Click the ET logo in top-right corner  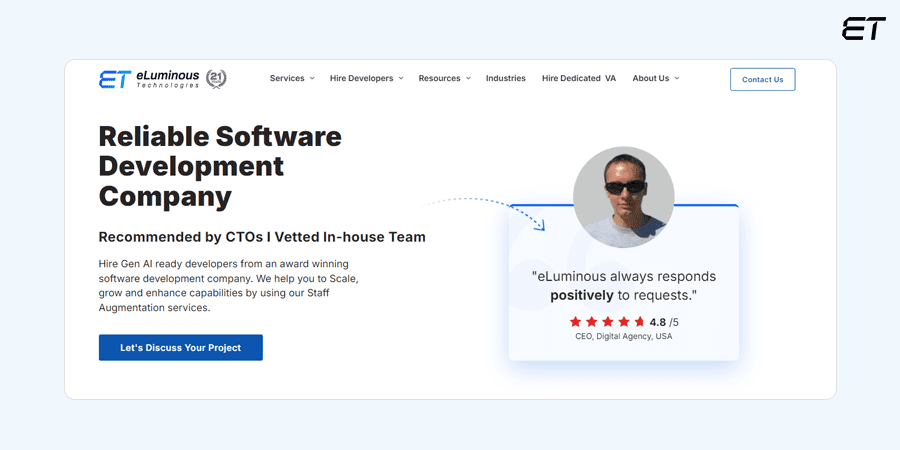pos(864,29)
